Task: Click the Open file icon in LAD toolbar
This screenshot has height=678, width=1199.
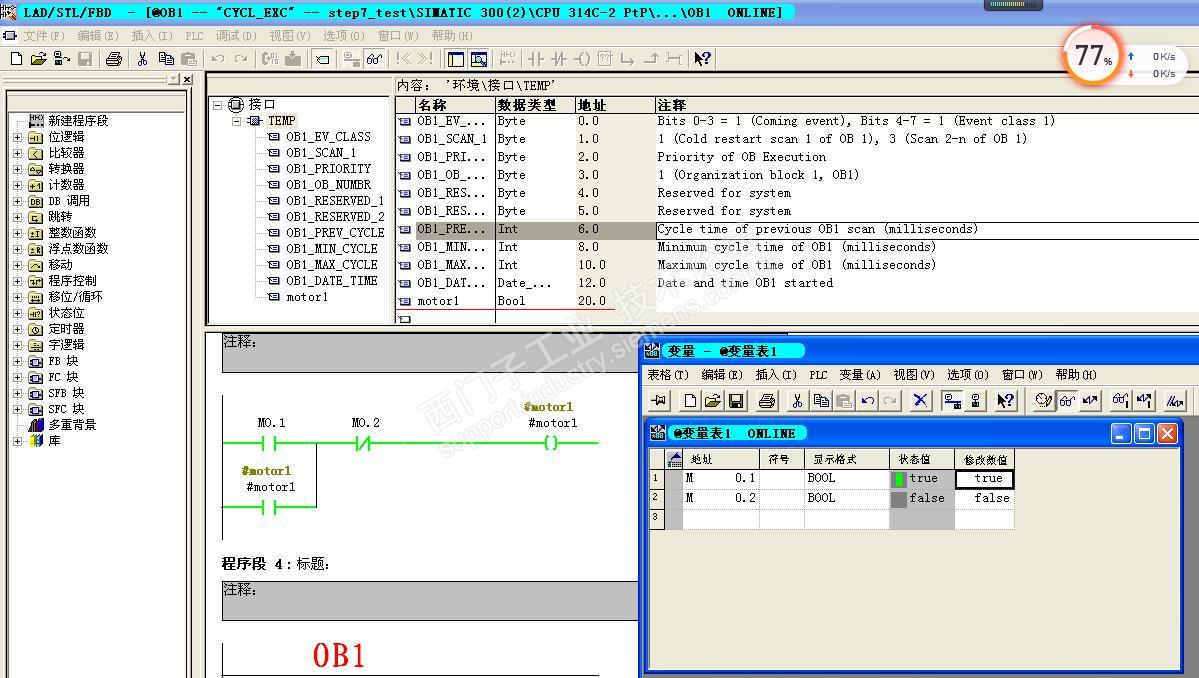Action: [x=39, y=59]
